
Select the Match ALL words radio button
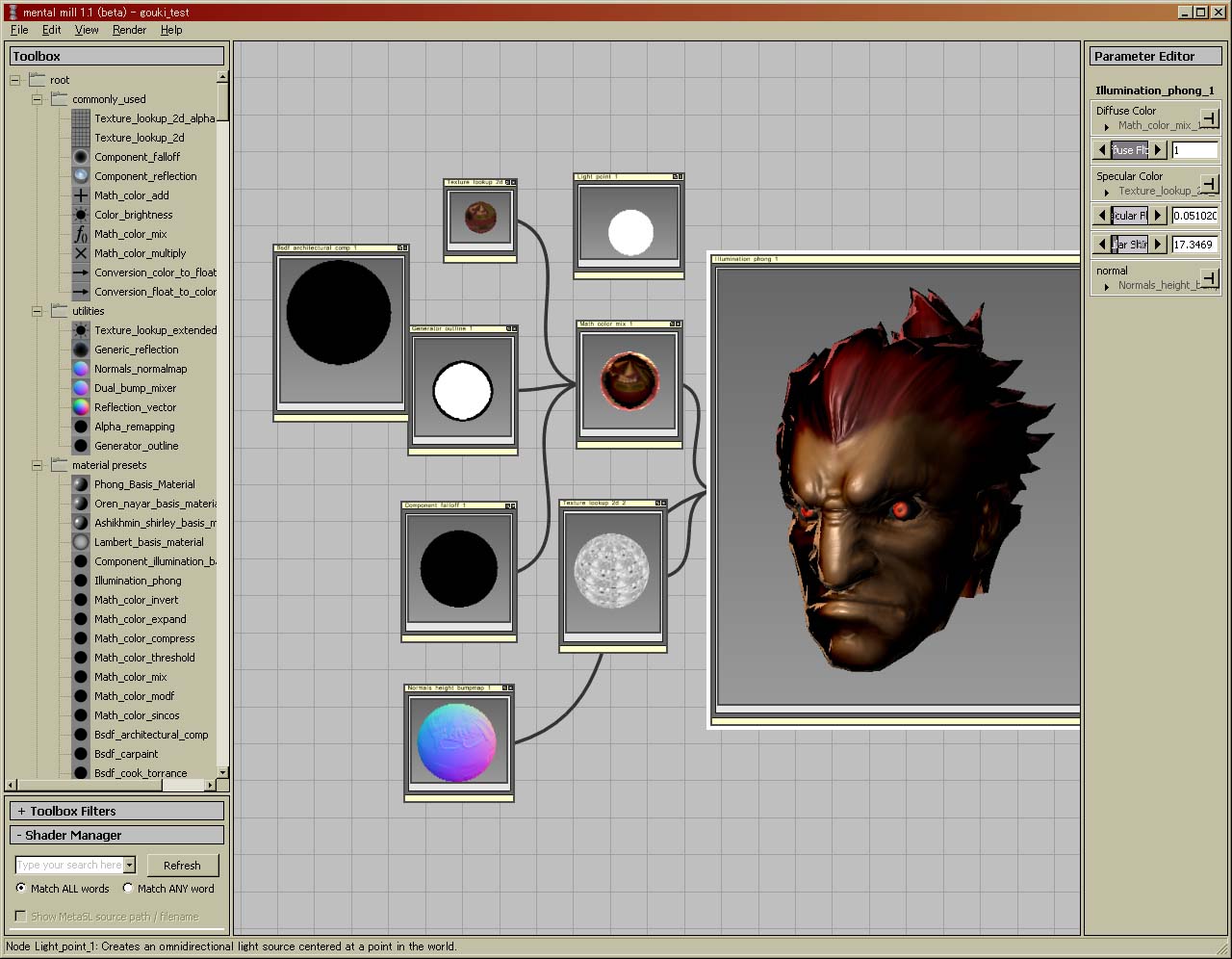coord(21,888)
